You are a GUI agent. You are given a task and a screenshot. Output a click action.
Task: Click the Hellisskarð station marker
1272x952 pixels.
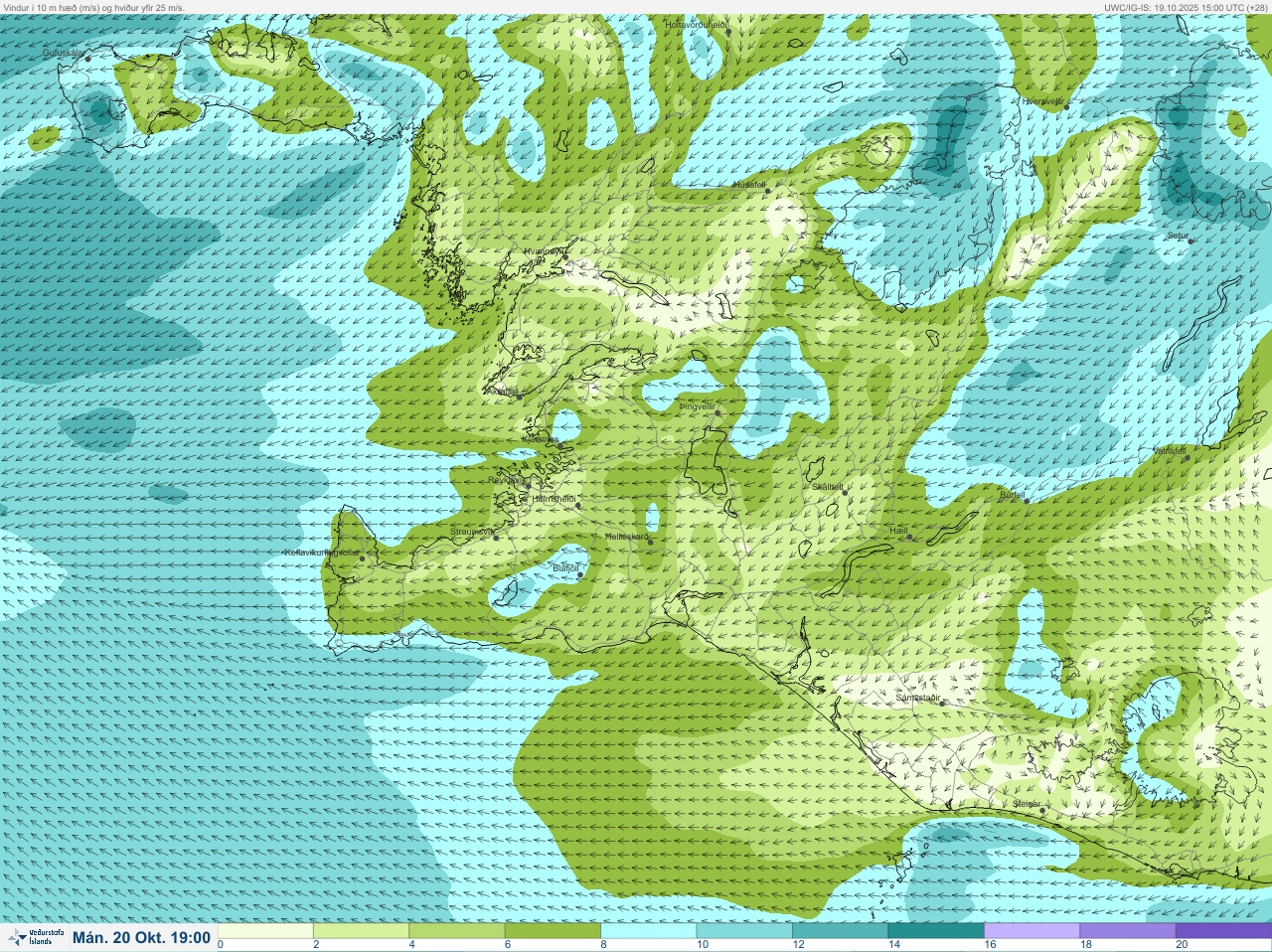[x=651, y=543]
